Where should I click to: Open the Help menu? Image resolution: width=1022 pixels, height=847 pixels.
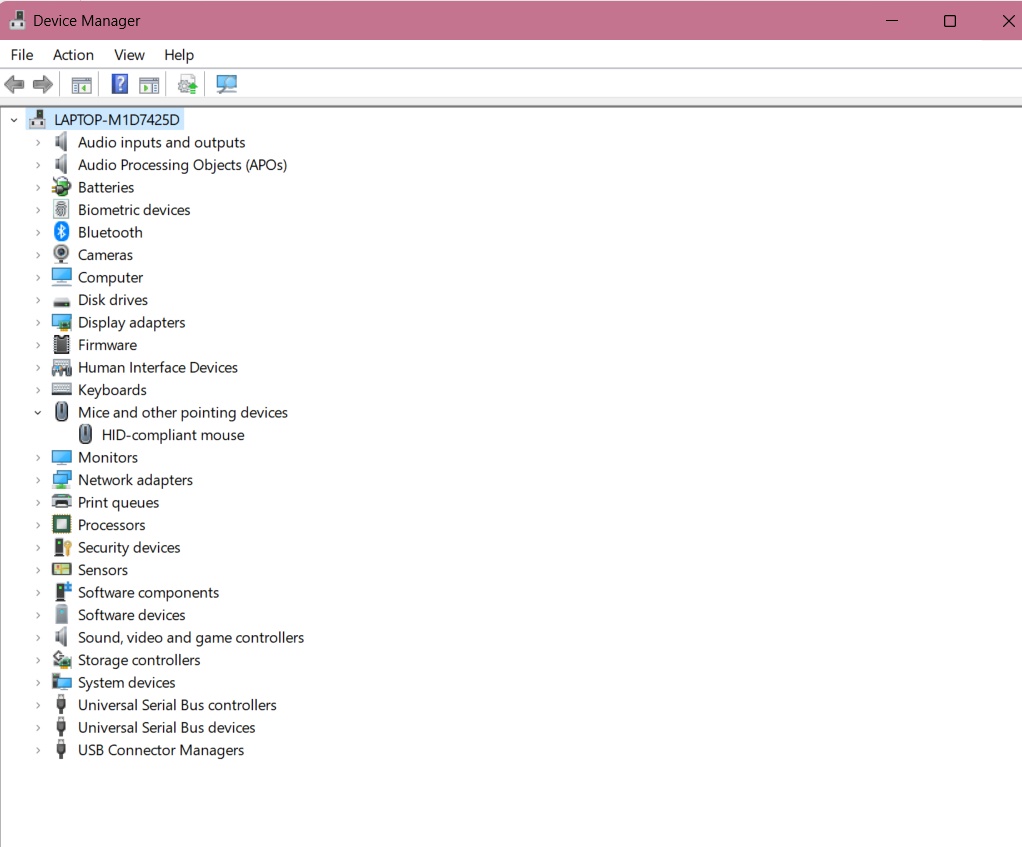(x=179, y=55)
